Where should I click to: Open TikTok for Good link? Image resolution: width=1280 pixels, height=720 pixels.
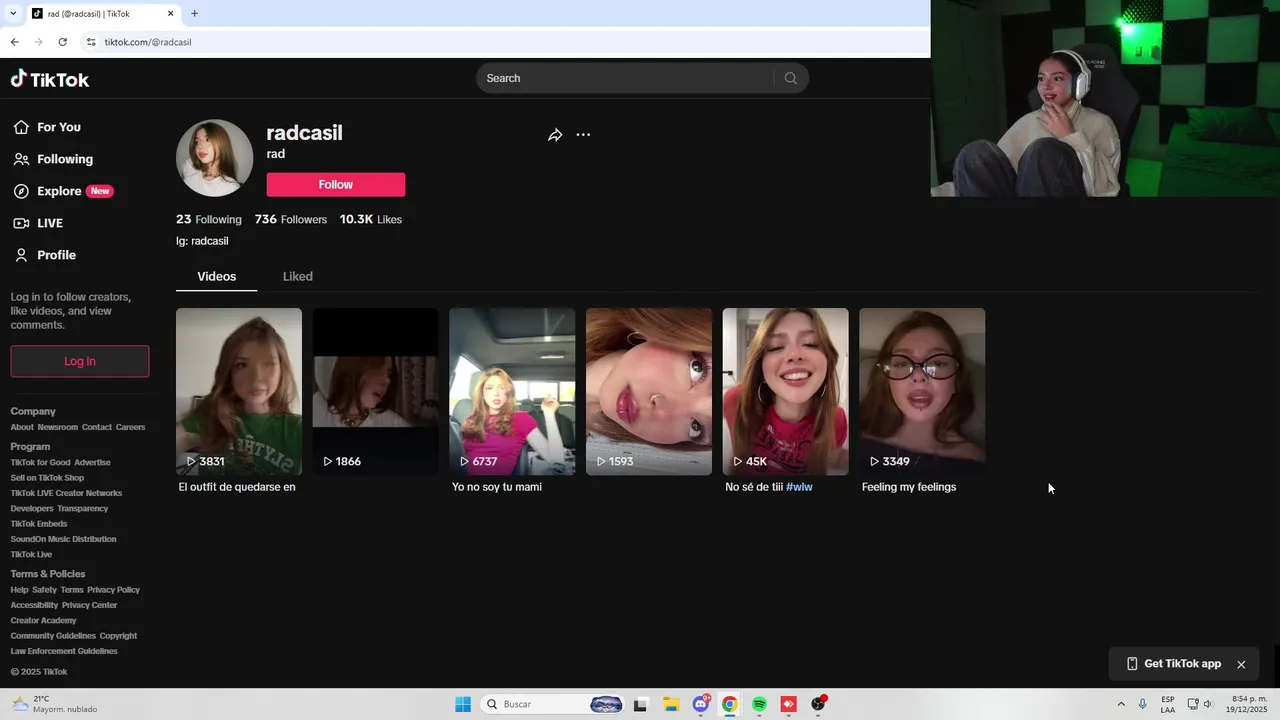[x=41, y=463]
